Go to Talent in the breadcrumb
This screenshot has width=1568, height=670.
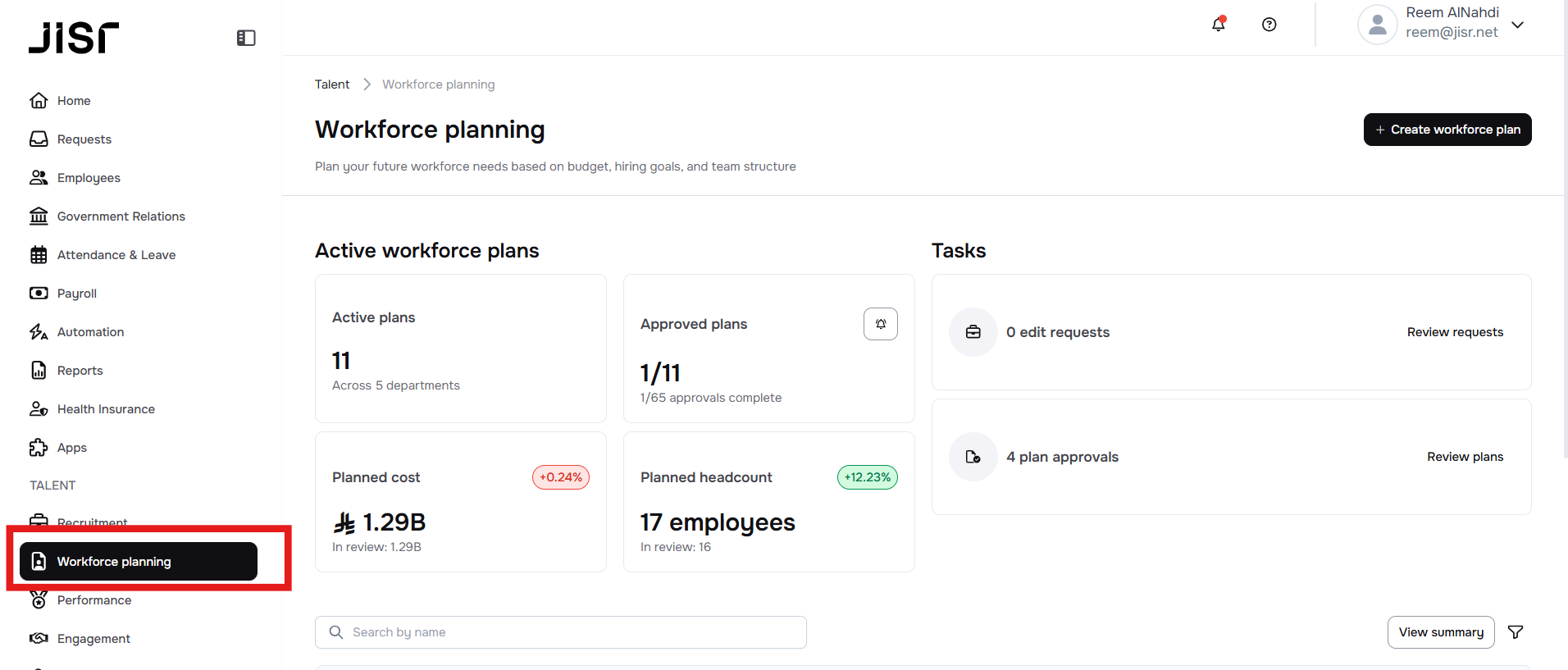click(x=332, y=84)
